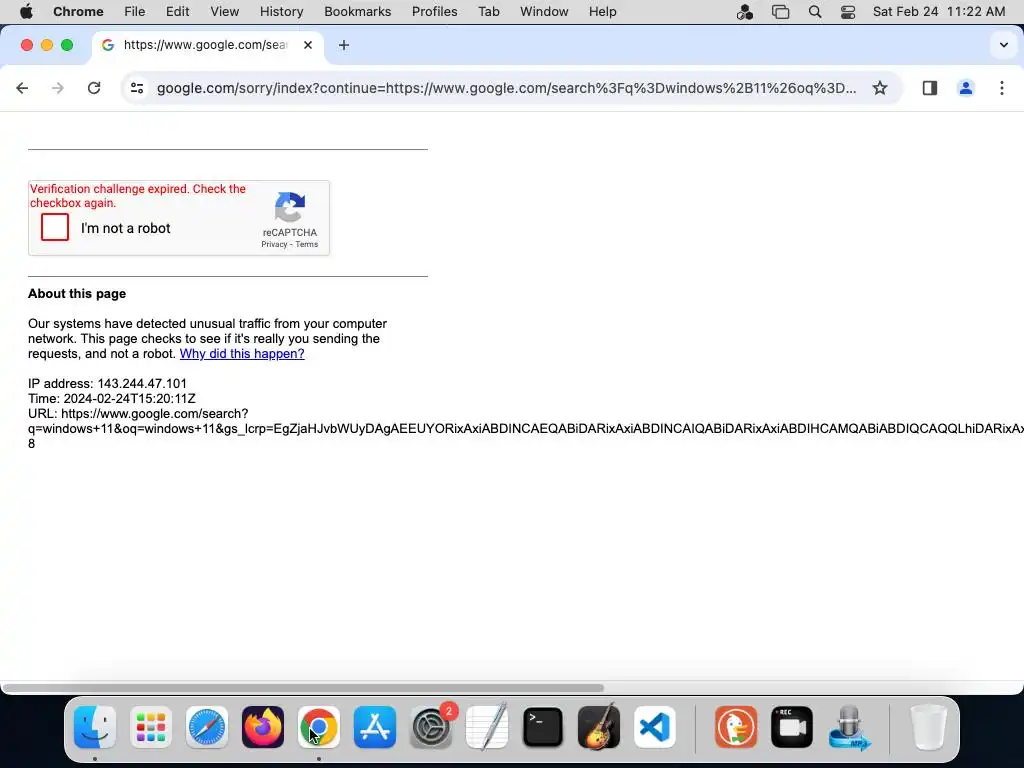This screenshot has width=1024, height=768.
Task: Check the I'm not a robot checkbox
Action: [x=55, y=227]
